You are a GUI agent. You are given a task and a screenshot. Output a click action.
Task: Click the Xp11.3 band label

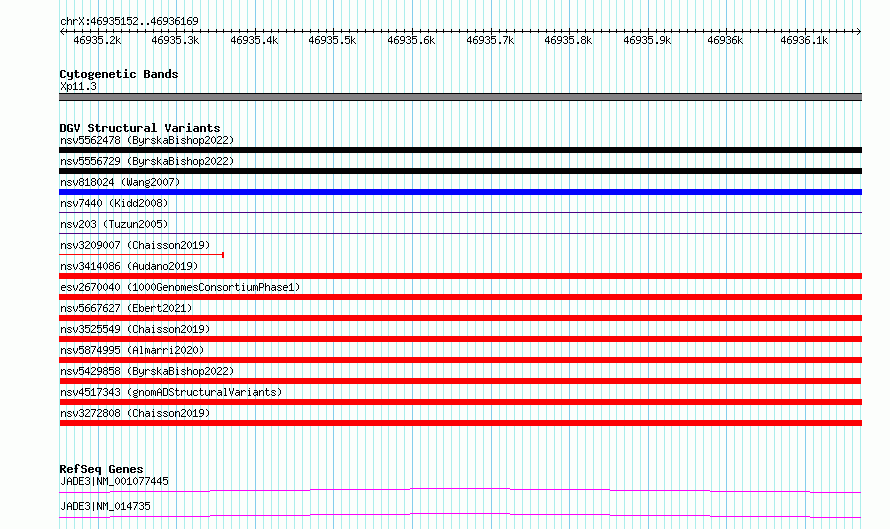[78, 86]
